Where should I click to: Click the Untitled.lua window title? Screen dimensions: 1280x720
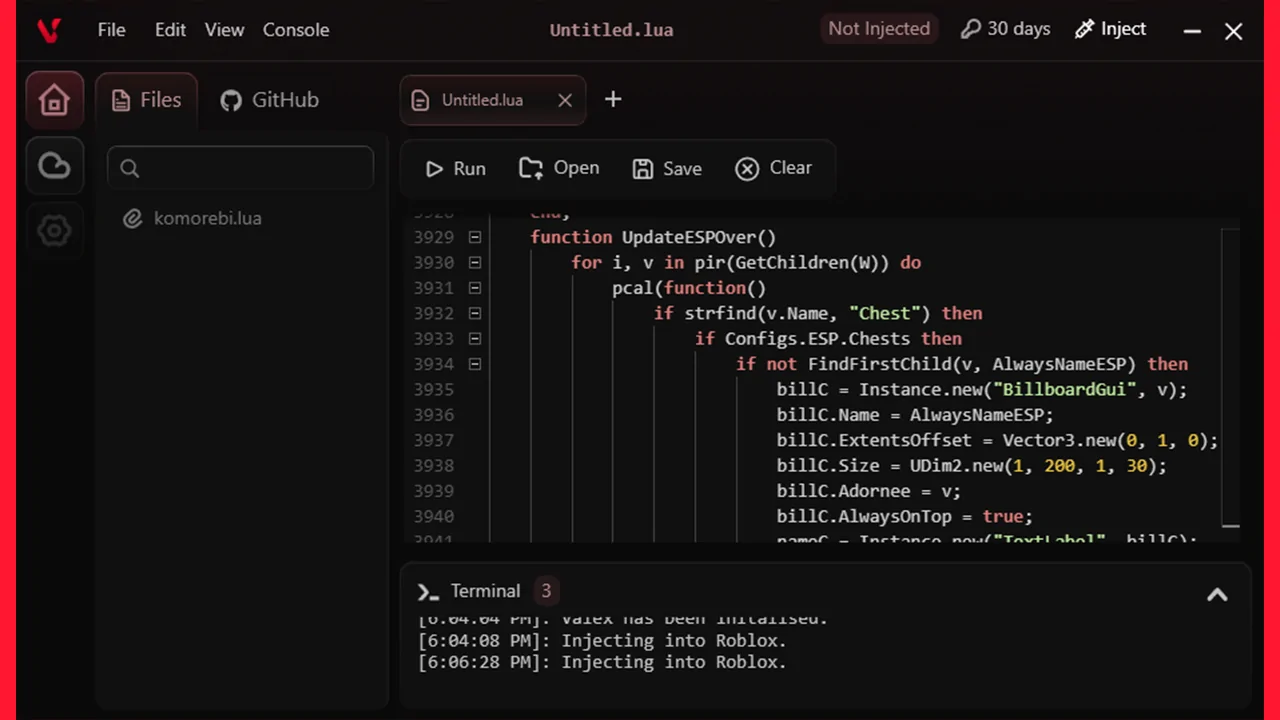click(611, 30)
